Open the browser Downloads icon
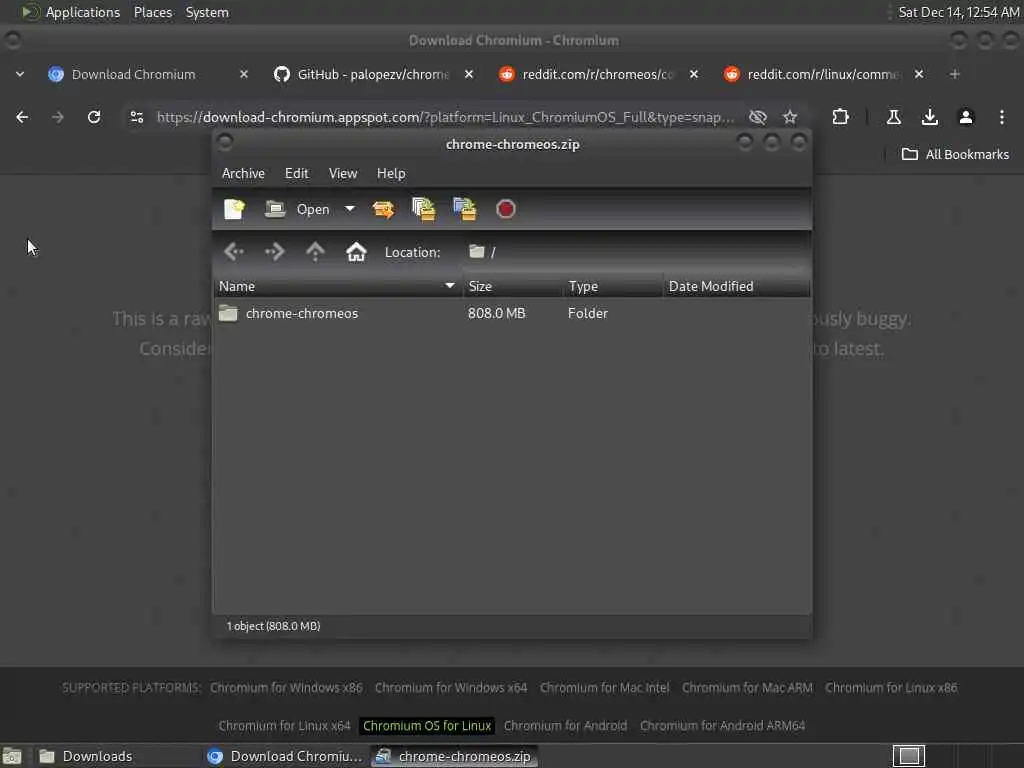This screenshot has height=768, width=1024. pyautogui.click(x=930, y=117)
